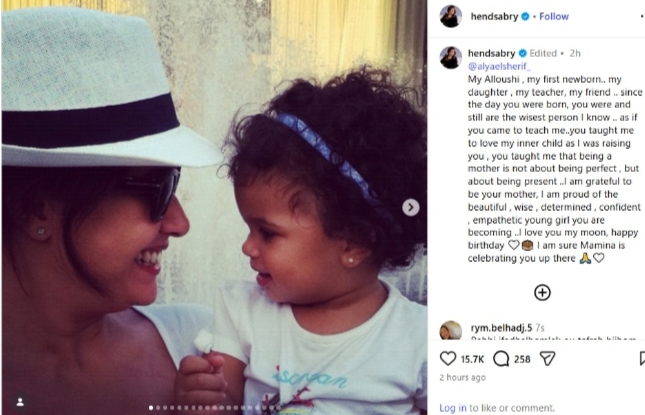This screenshot has width=645, height=415.
Task: Click the 2 hours ago timestamp
Action: click(462, 377)
